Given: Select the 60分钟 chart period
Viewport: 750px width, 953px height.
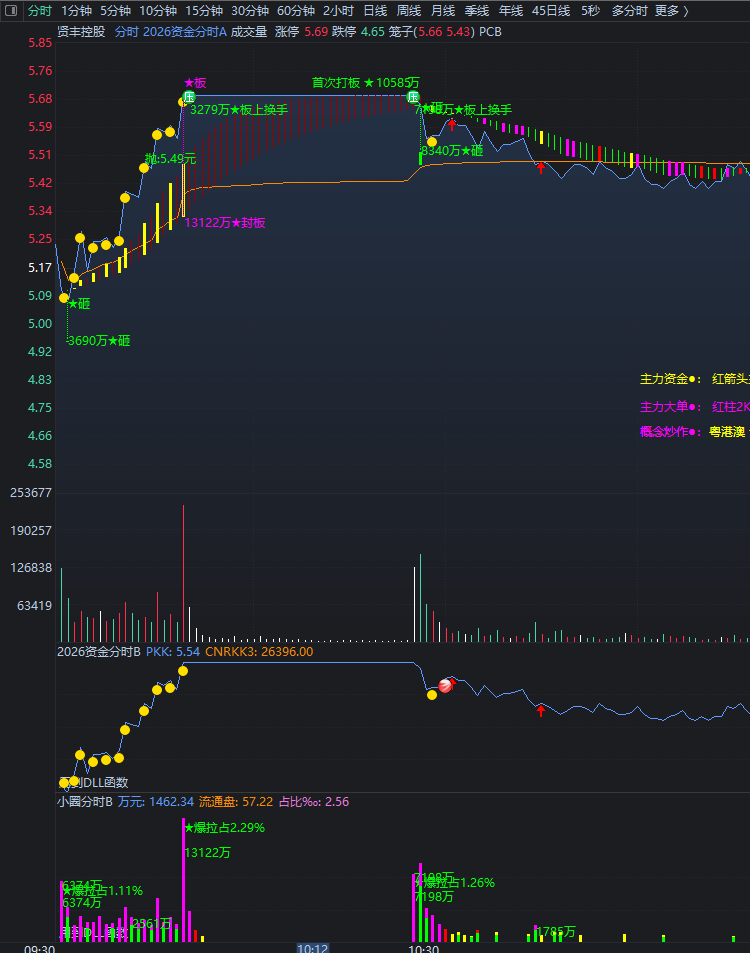Looking at the screenshot, I should (x=296, y=10).
